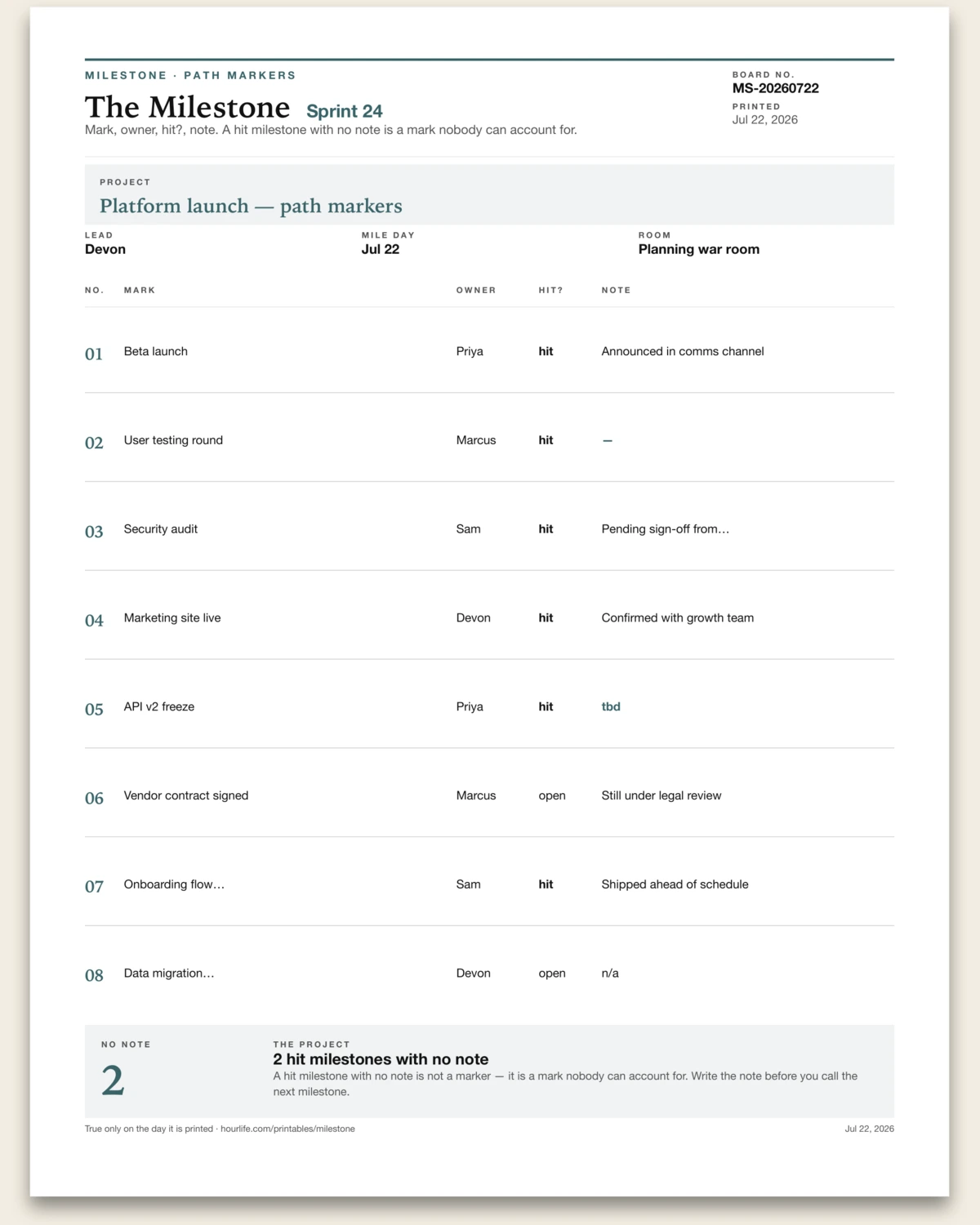
Task: Click the 'open' status for Vendor contract signed
Action: point(552,795)
